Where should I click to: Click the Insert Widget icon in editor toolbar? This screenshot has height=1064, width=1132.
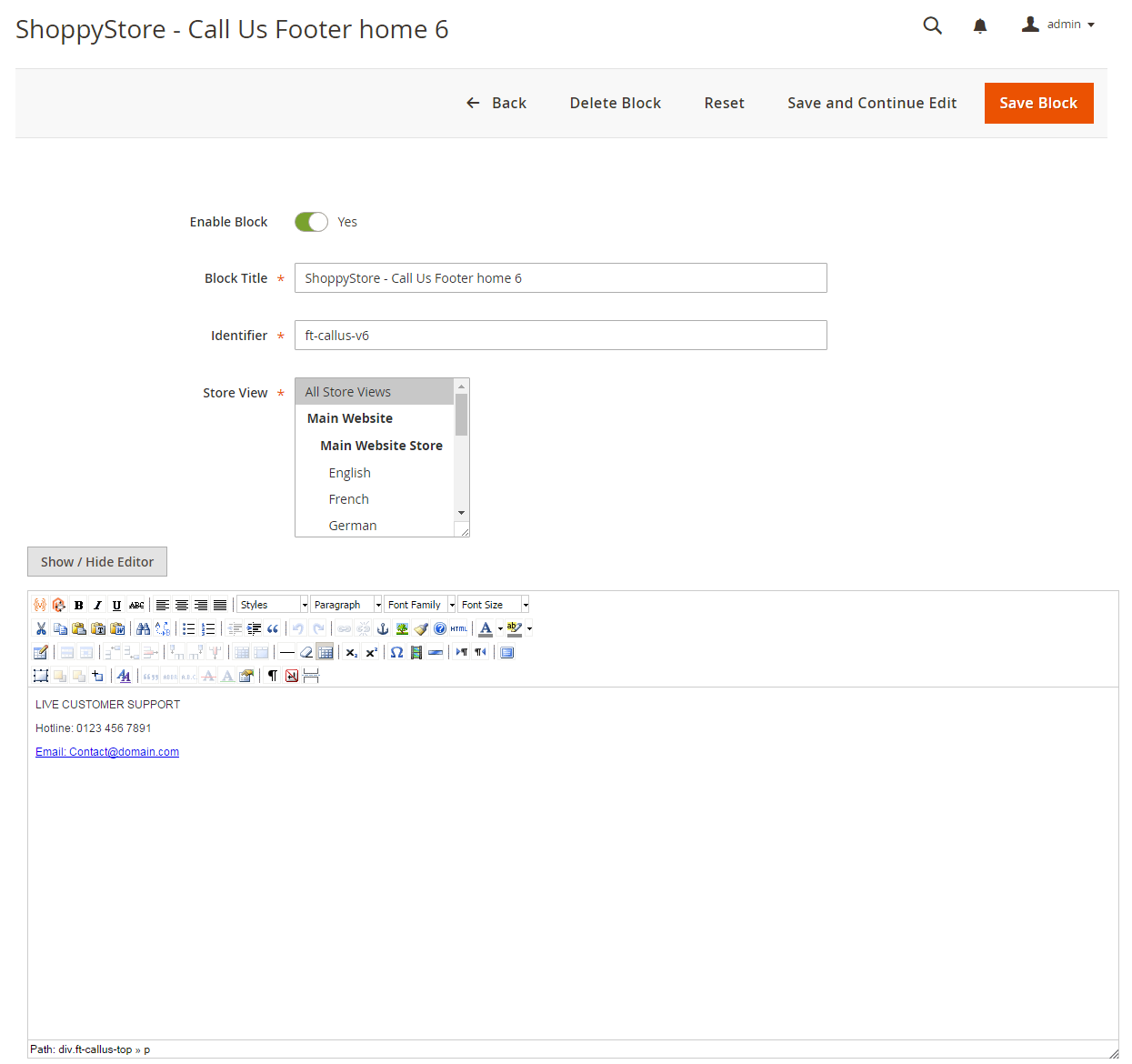59,605
